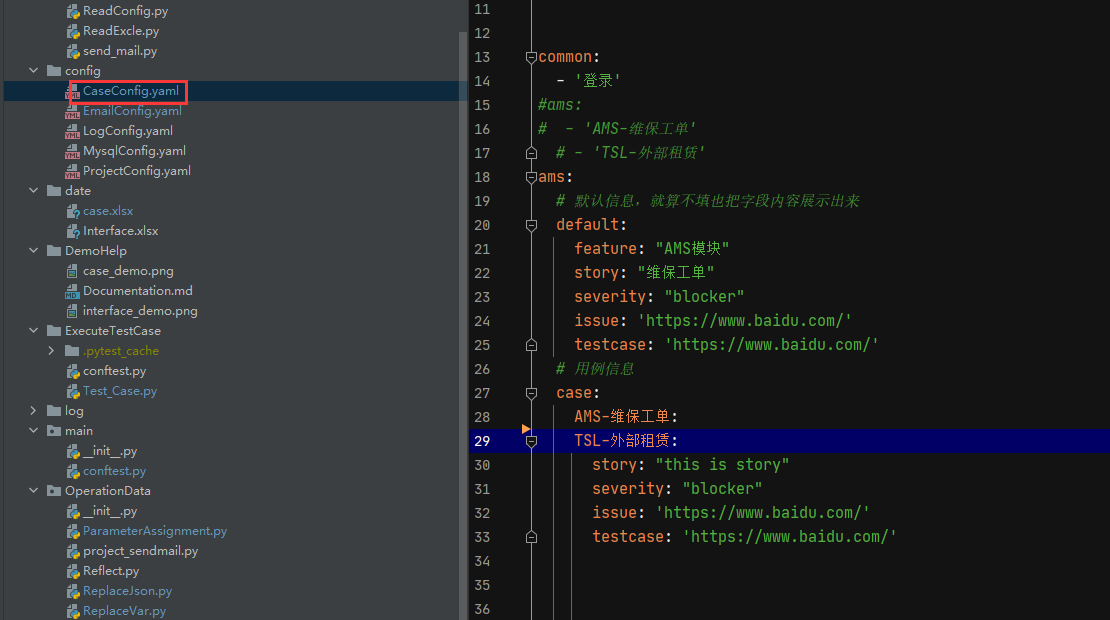Viewport: 1110px width, 620px height.
Task: Click the Markdown icon of Documentation.md
Action: pos(72,291)
